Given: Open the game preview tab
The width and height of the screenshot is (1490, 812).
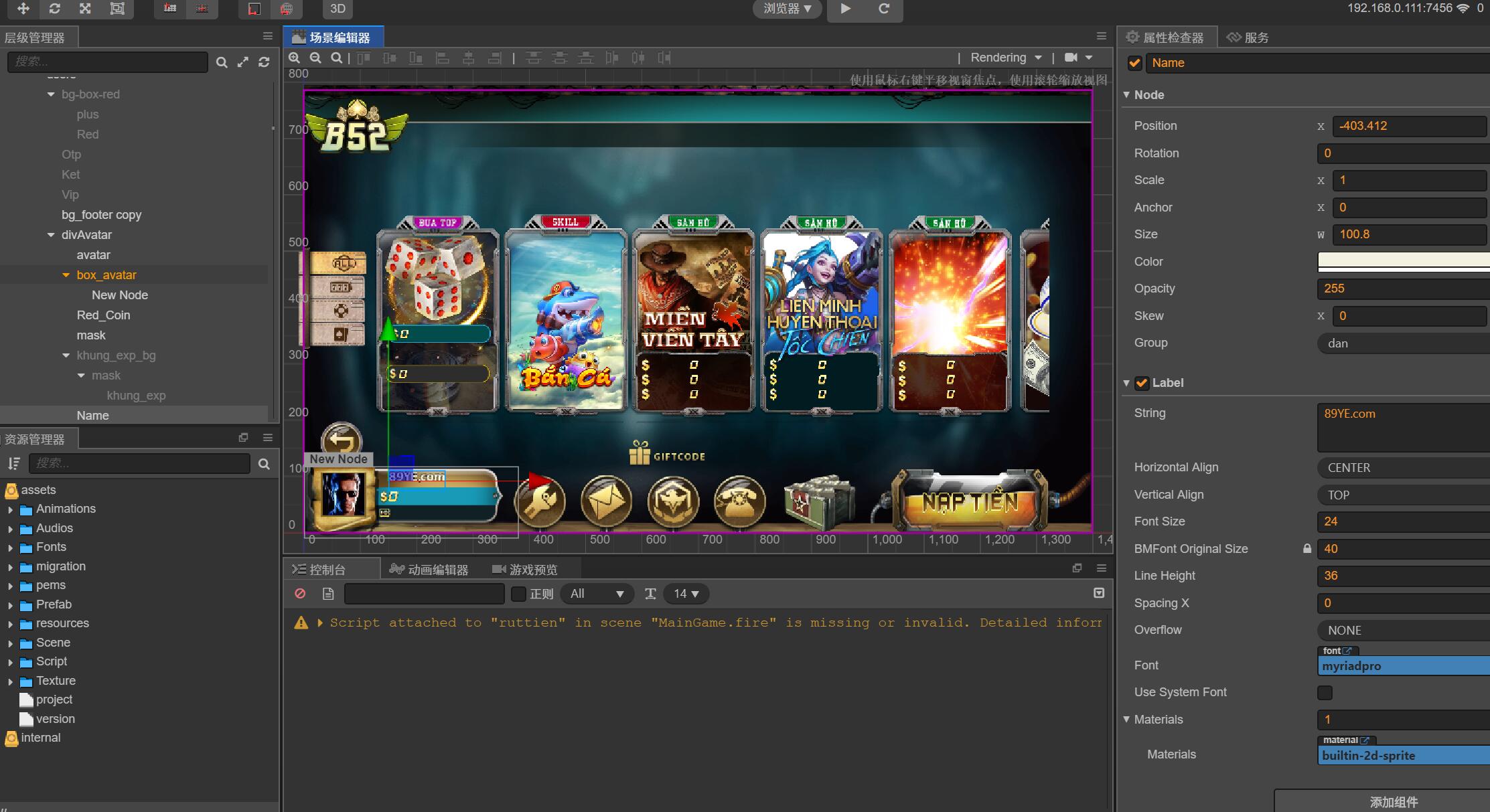Looking at the screenshot, I should [x=524, y=570].
